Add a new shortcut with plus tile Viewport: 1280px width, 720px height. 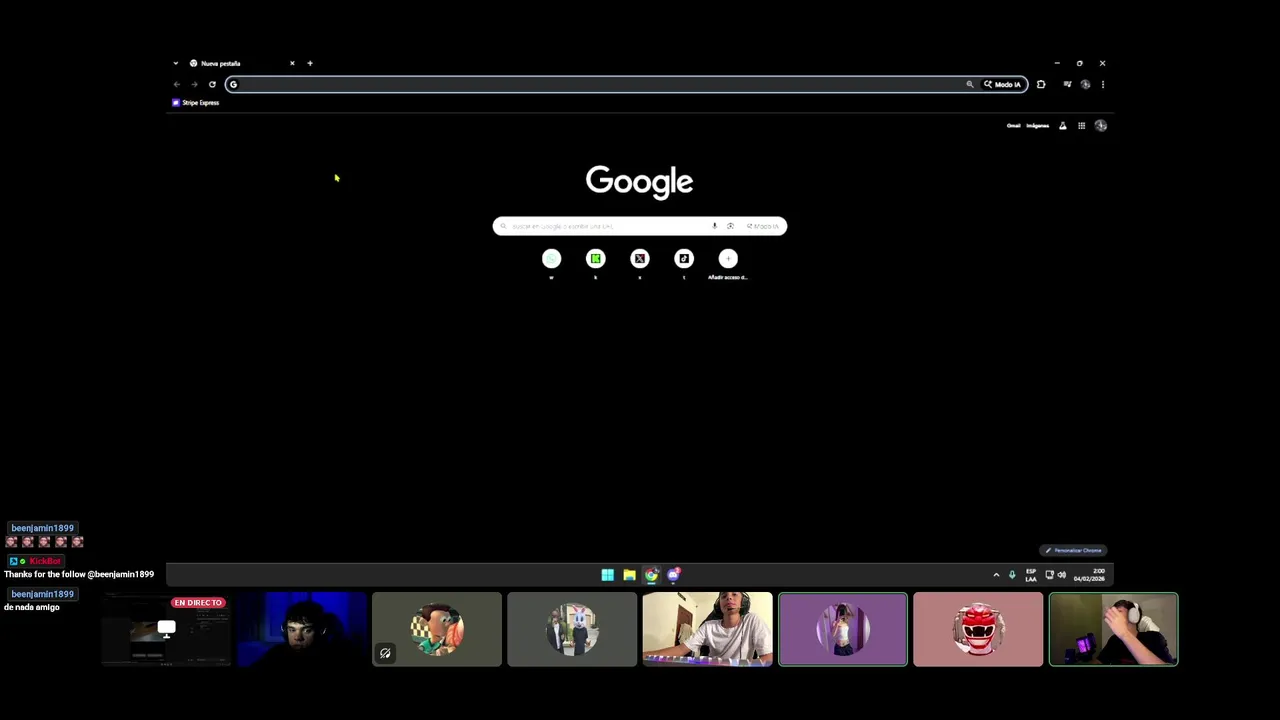click(728, 259)
